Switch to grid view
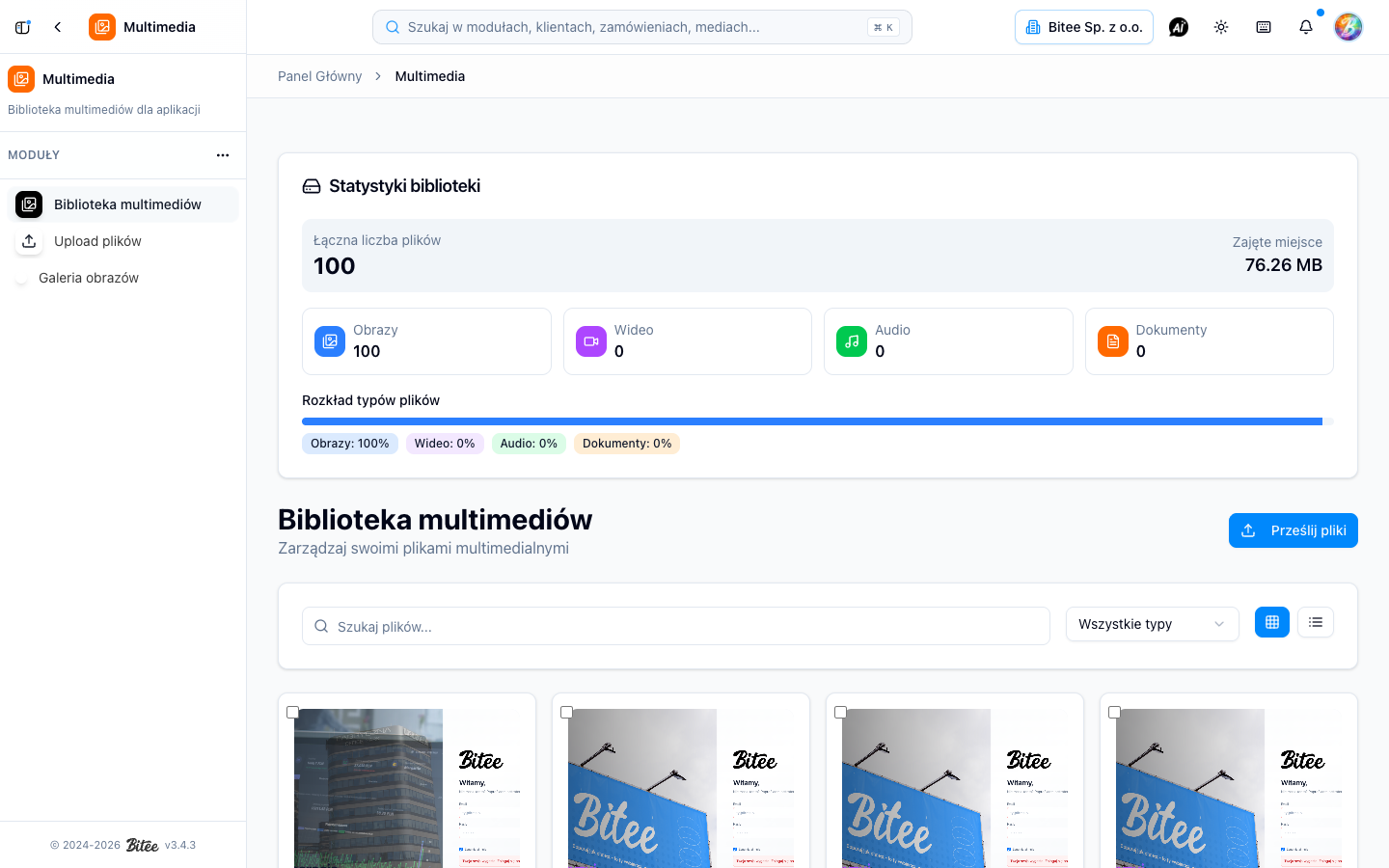Screen dimensions: 1389x868 tap(1272, 622)
